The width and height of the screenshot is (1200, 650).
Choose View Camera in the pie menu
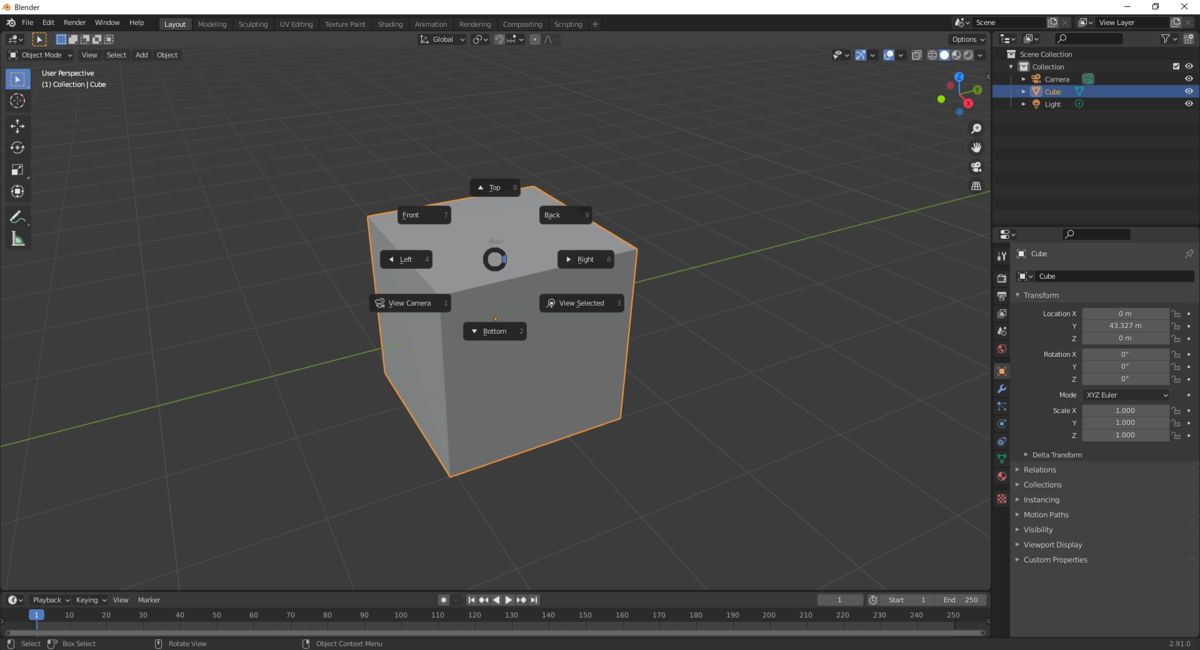(410, 303)
